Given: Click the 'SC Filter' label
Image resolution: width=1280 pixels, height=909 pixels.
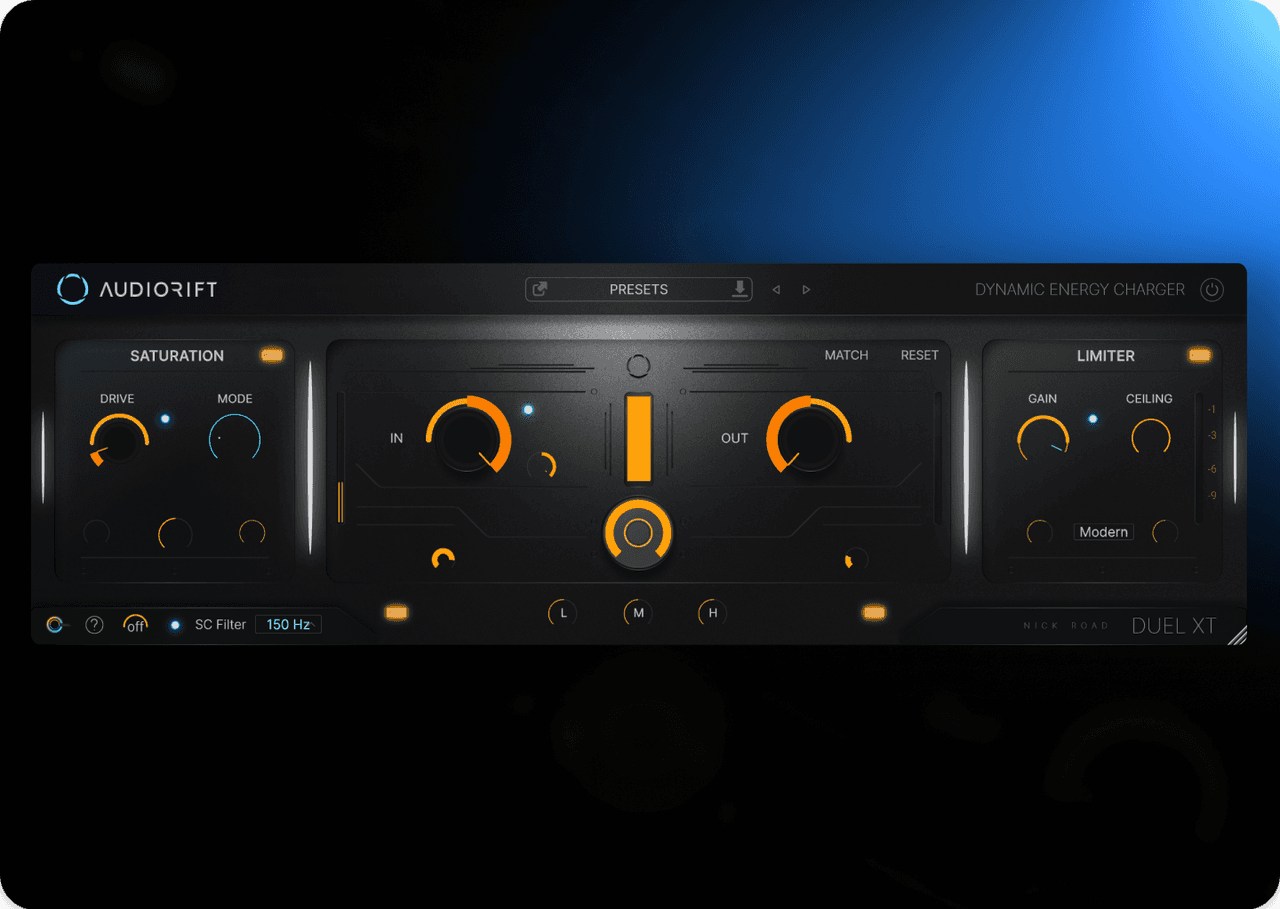Looking at the screenshot, I should click(x=220, y=624).
